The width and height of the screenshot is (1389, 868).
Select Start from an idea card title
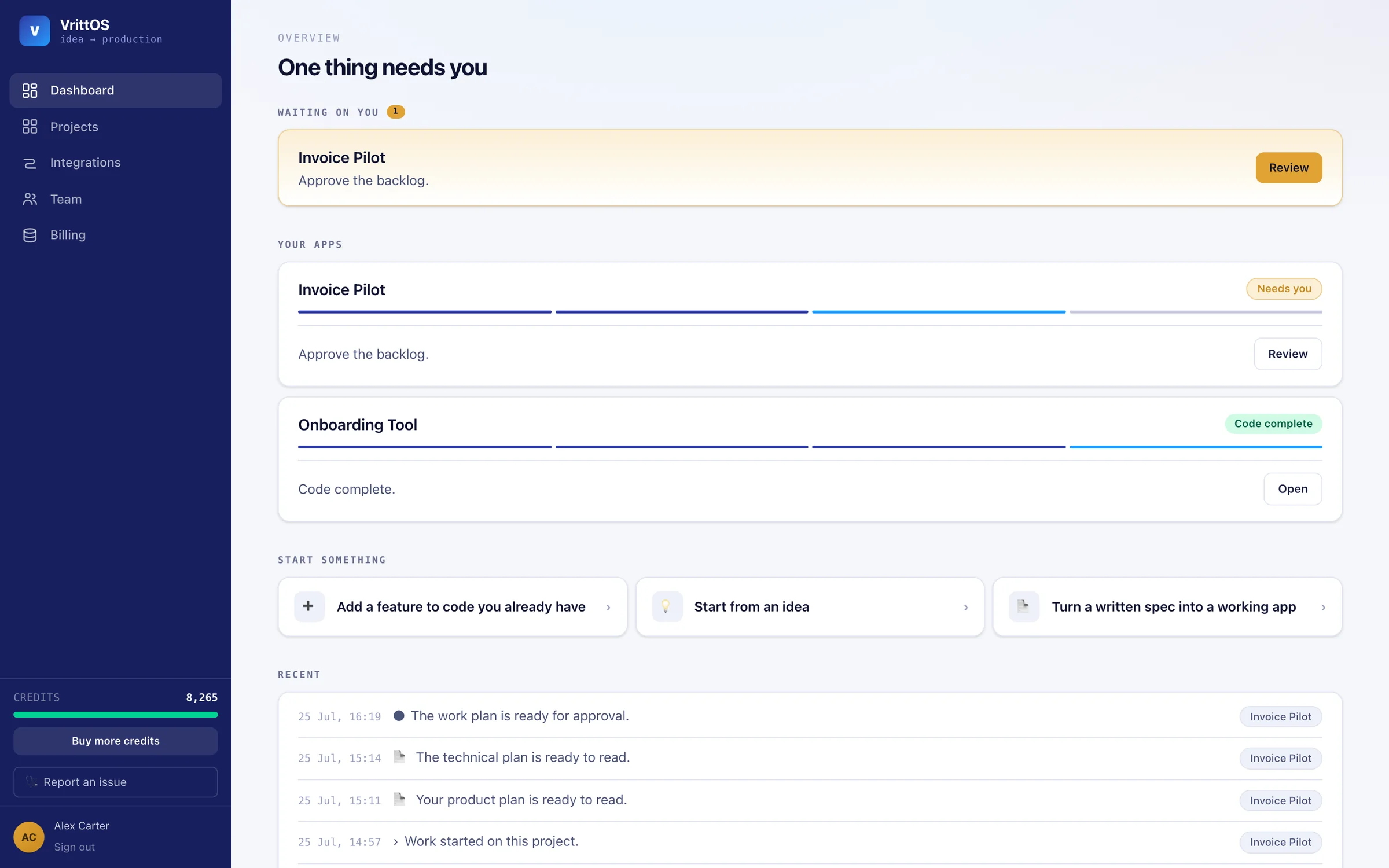coord(751,606)
